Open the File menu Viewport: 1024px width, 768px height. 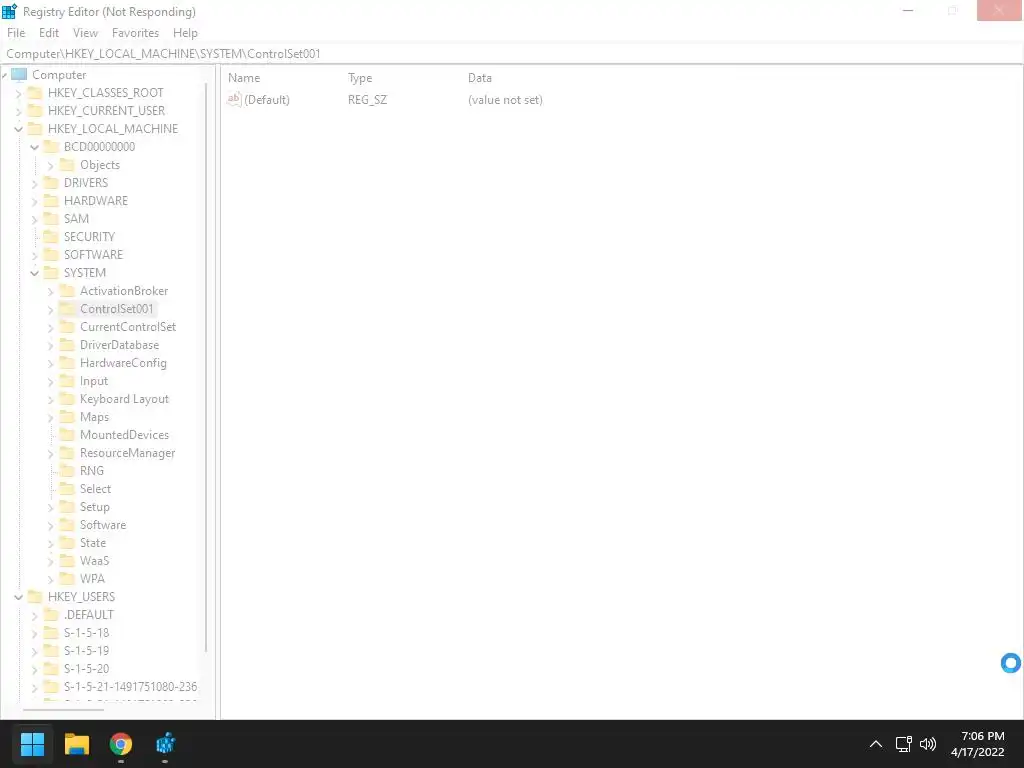[x=16, y=33]
